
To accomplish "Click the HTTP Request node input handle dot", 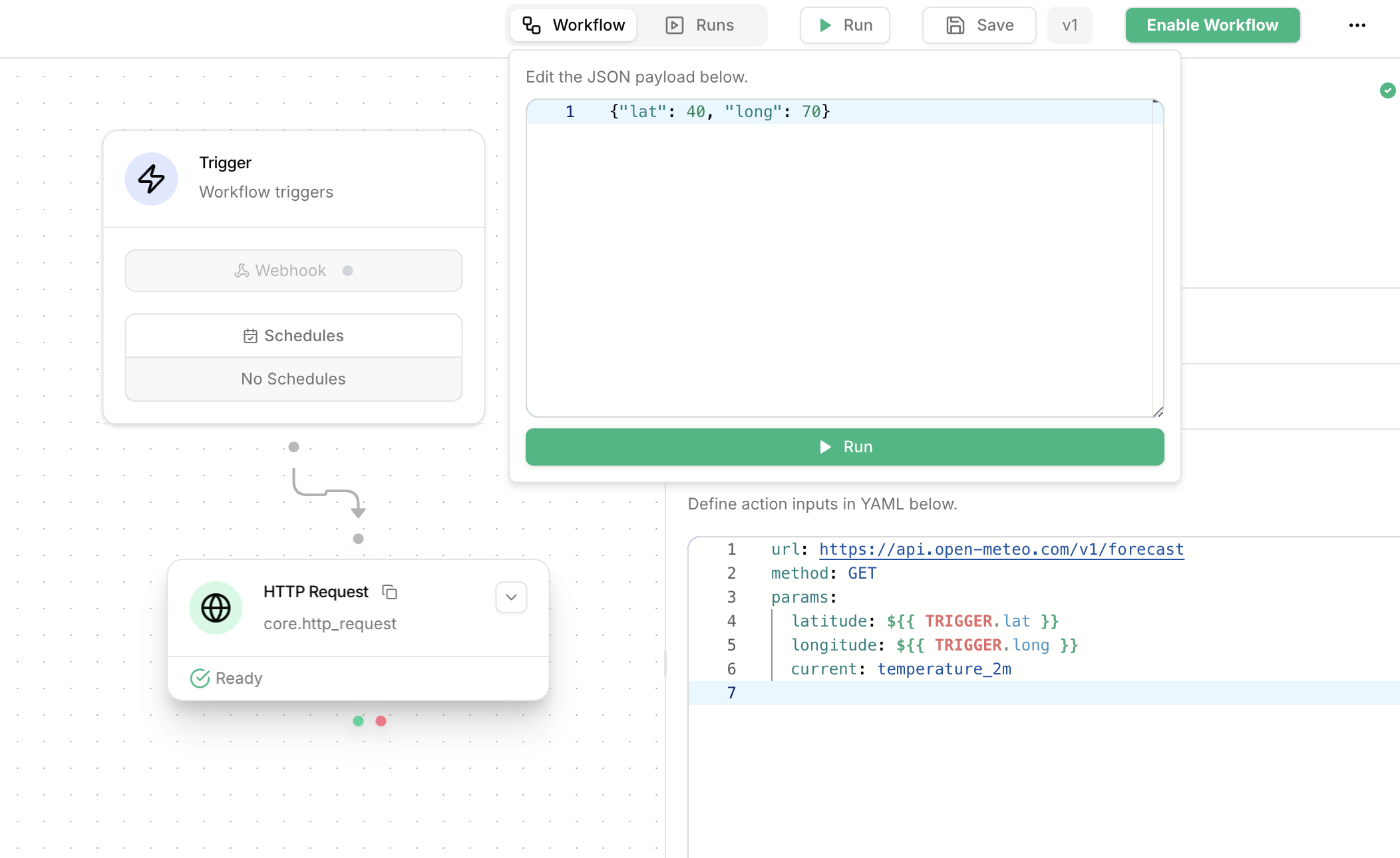I will pos(358,539).
